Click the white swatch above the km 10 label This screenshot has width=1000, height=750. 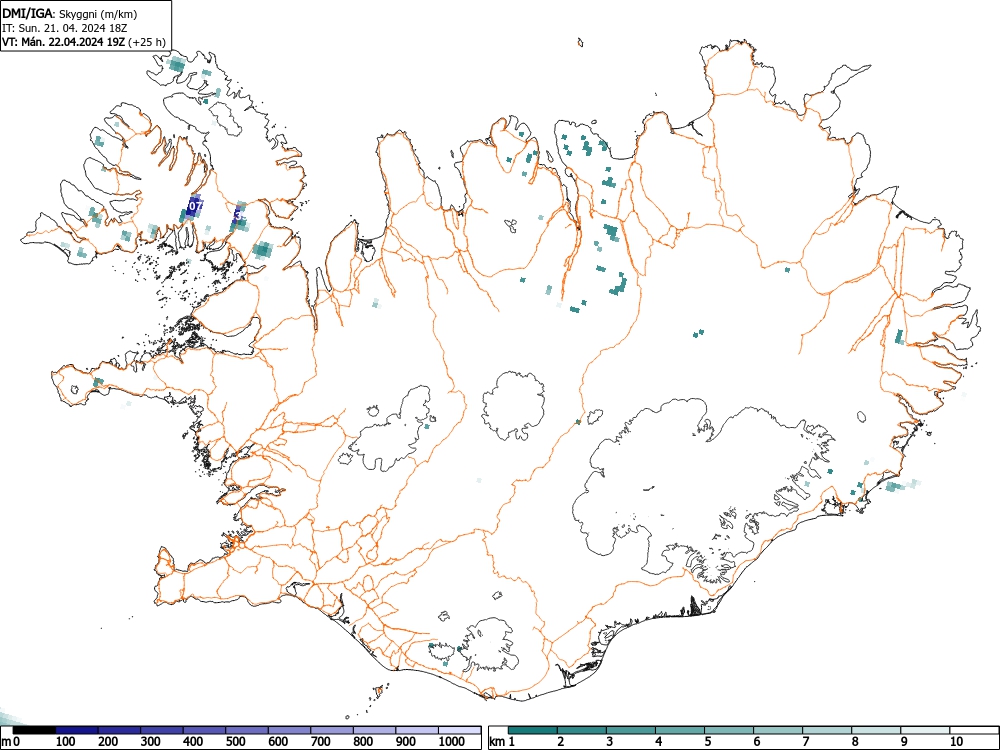point(974,730)
